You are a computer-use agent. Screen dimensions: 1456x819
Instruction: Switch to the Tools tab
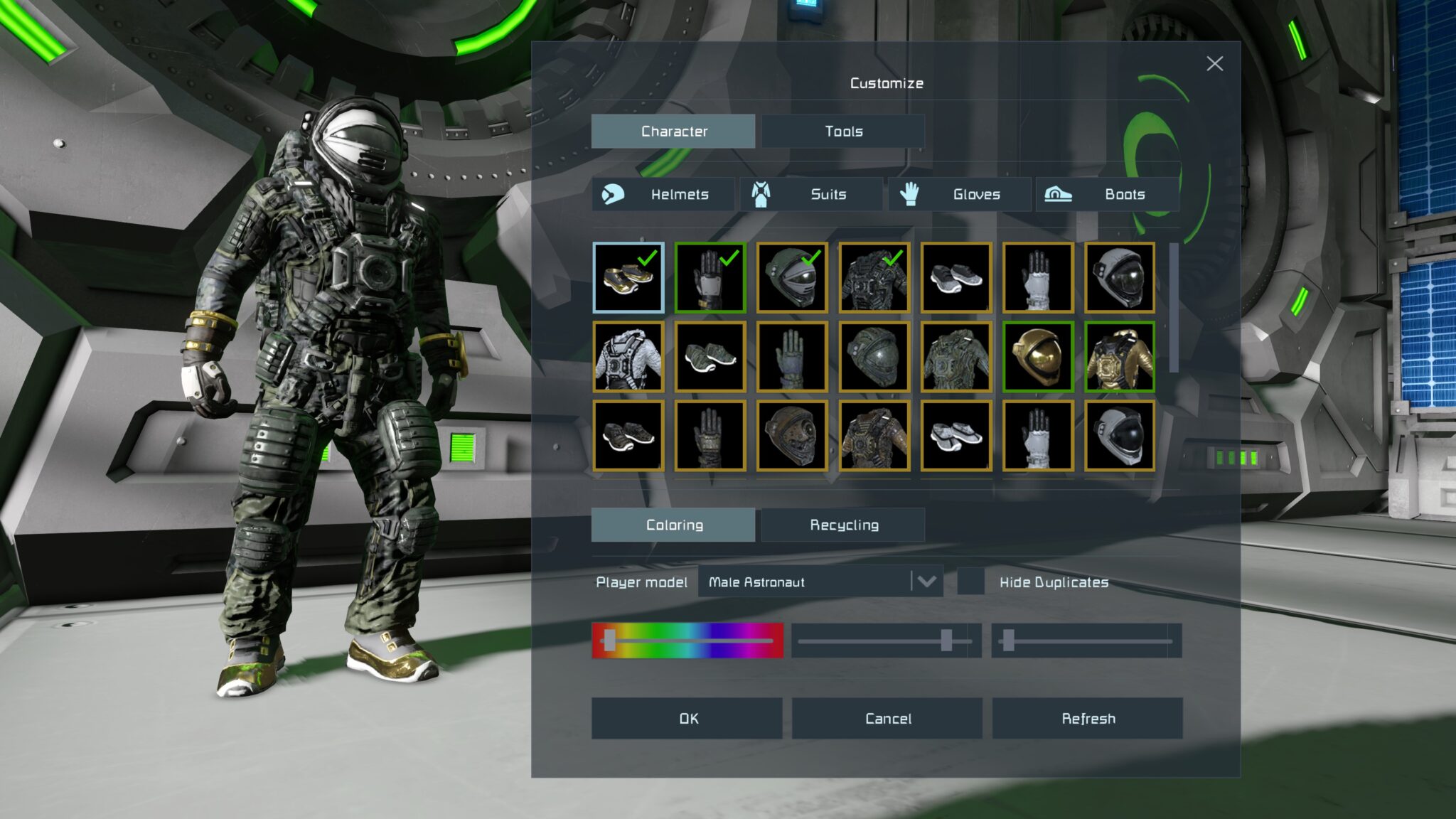click(x=843, y=131)
